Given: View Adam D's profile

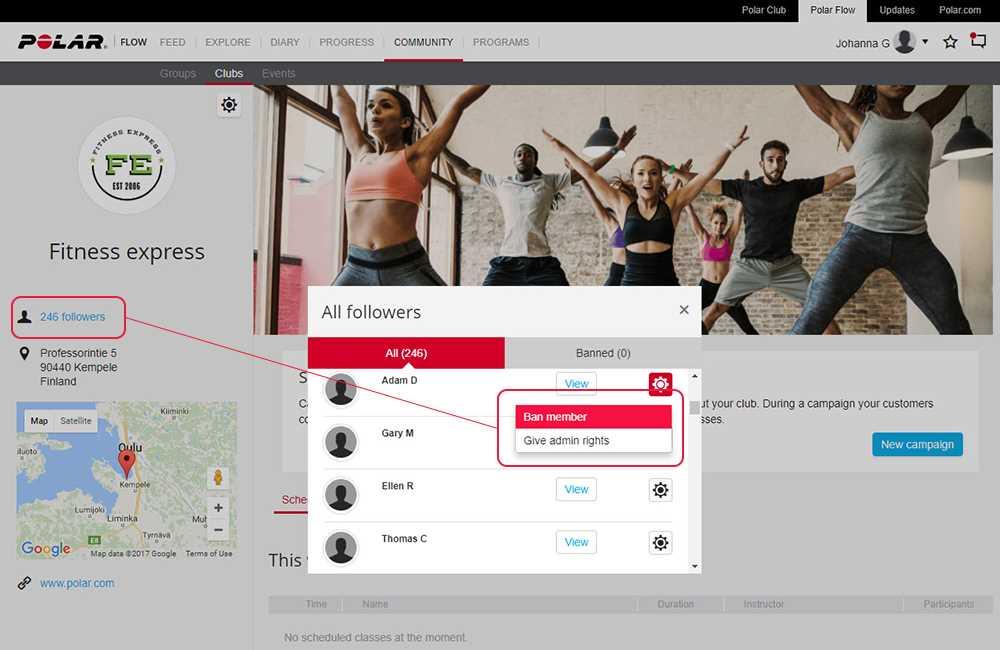Looking at the screenshot, I should pyautogui.click(x=576, y=383).
